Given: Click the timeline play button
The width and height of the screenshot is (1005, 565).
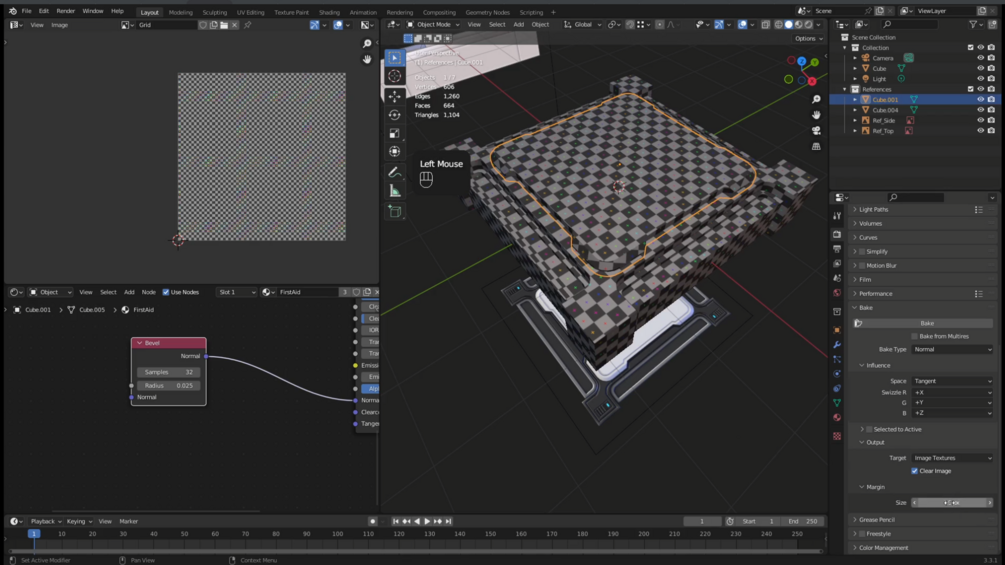Looking at the screenshot, I should (427, 521).
